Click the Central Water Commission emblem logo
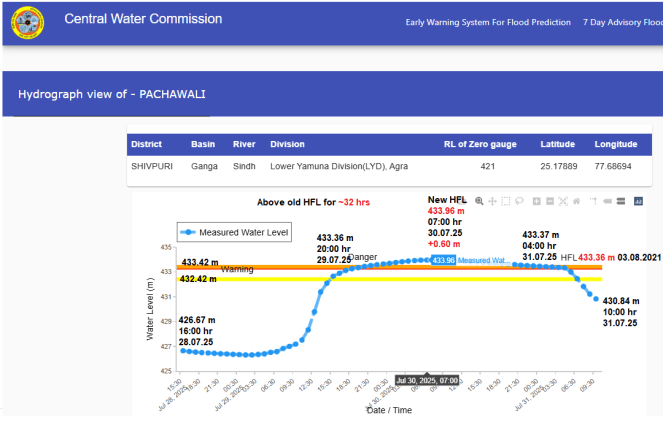The width and height of the screenshot is (663, 439). pos(27,23)
